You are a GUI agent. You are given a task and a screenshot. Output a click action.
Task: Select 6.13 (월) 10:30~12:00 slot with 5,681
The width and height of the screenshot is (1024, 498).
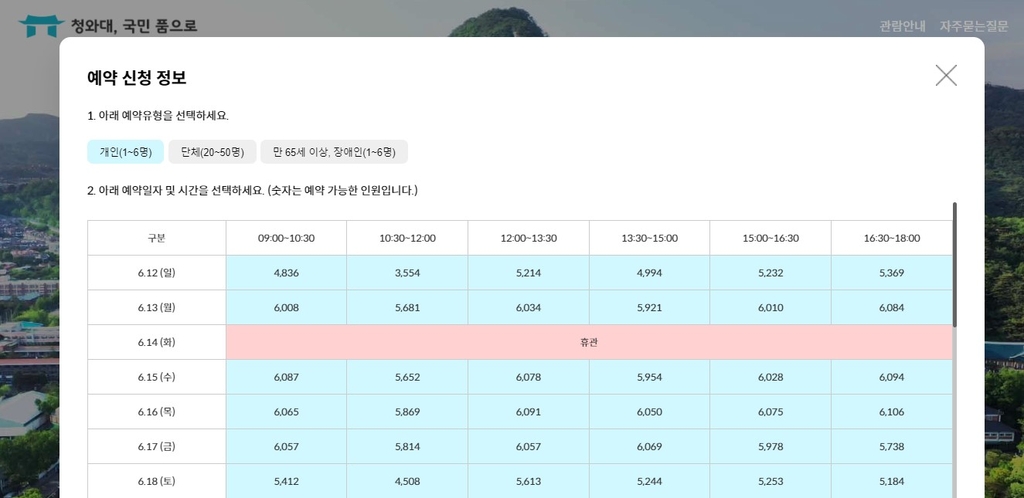coord(407,308)
